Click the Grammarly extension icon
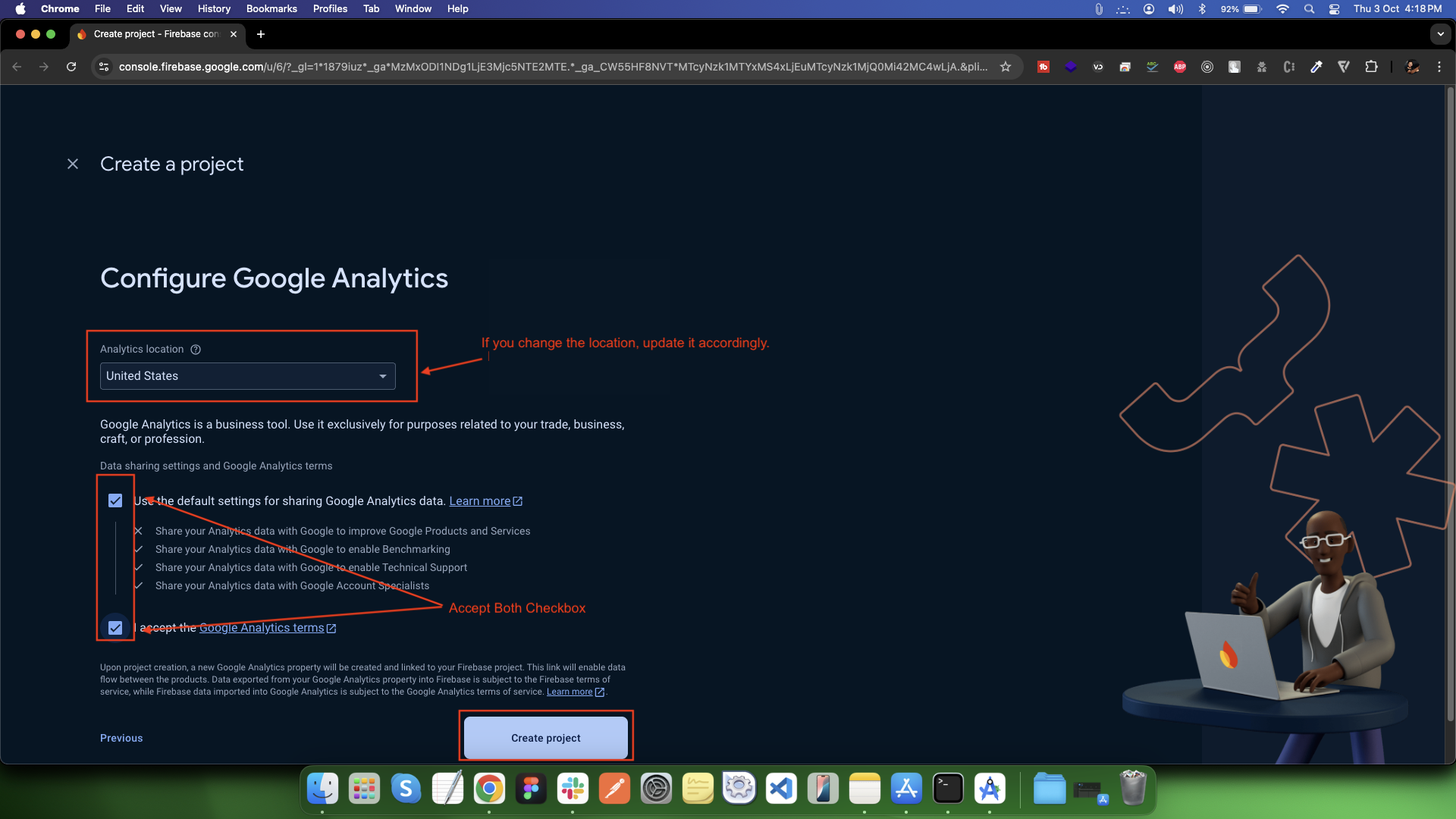This screenshot has height=819, width=1456. (1153, 67)
